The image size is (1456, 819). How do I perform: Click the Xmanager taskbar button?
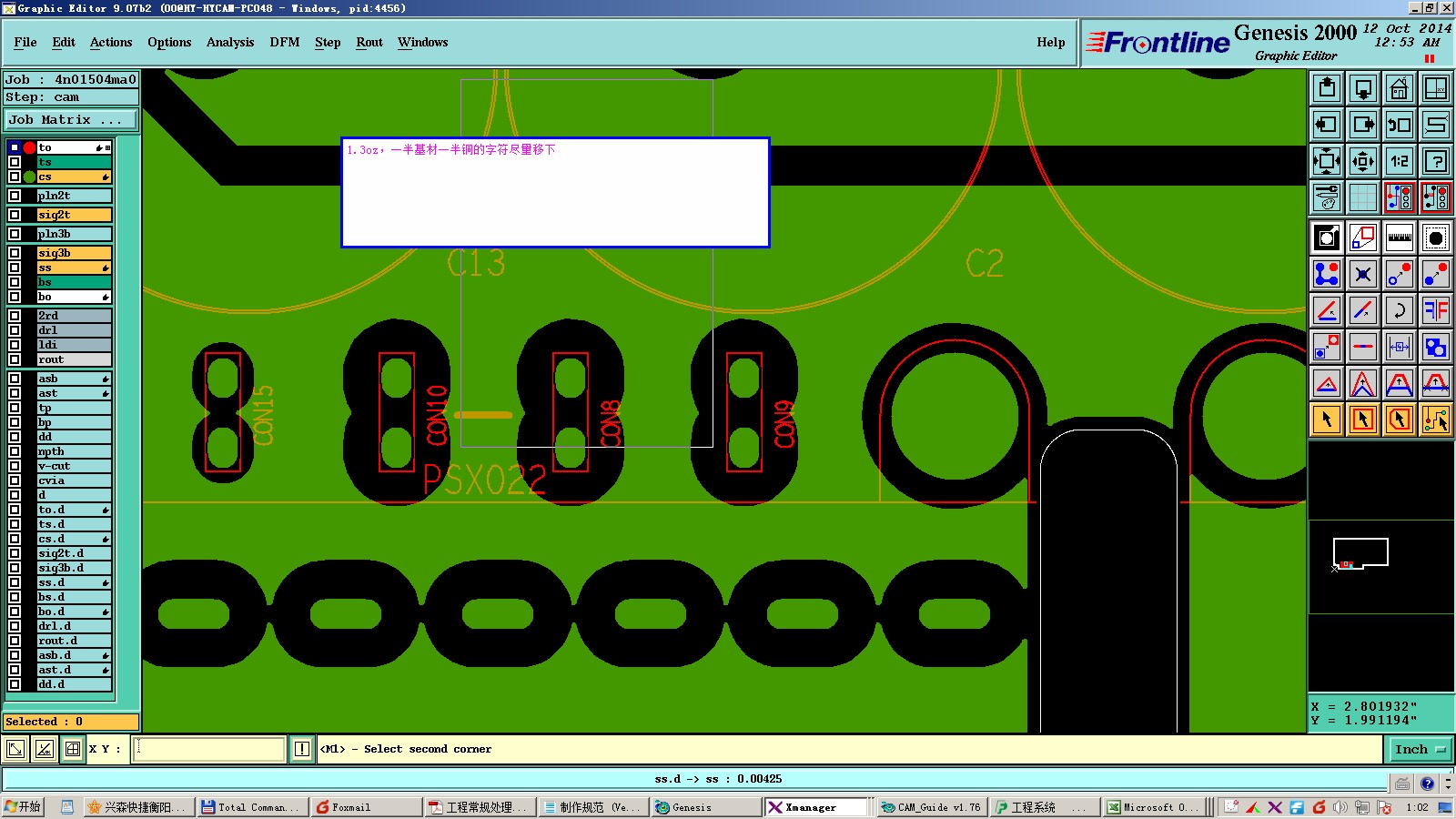817,807
